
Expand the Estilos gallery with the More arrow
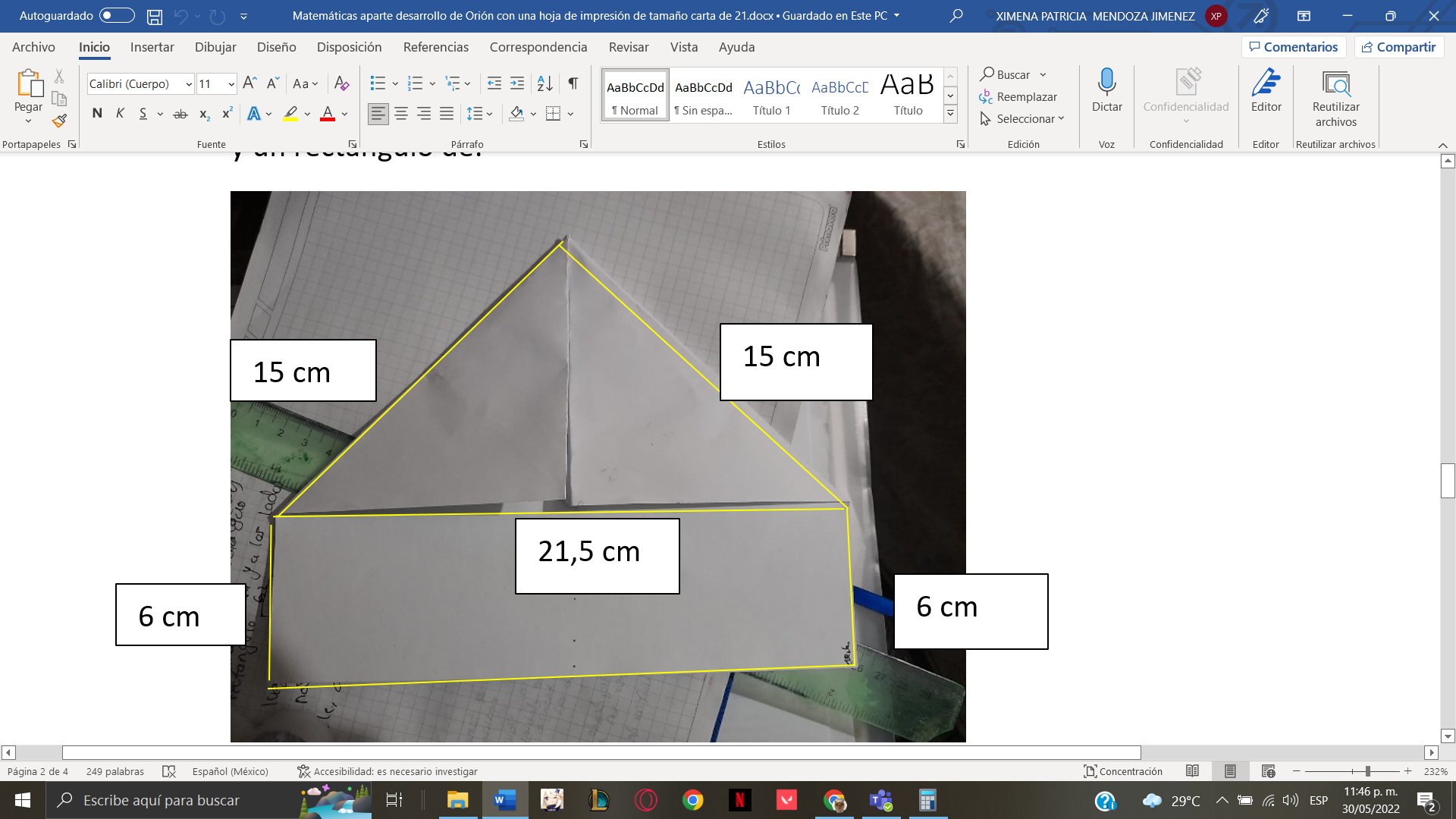click(950, 114)
